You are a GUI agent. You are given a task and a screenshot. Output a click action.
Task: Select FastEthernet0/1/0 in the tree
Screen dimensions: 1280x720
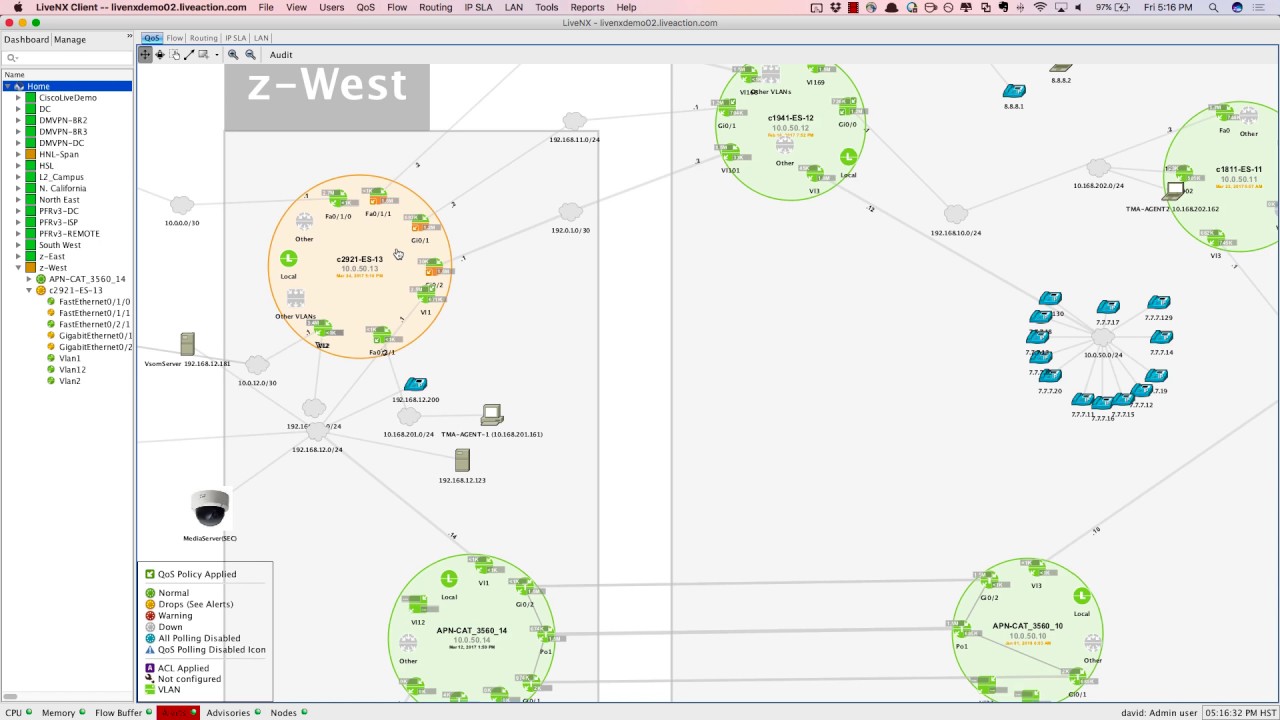94,301
